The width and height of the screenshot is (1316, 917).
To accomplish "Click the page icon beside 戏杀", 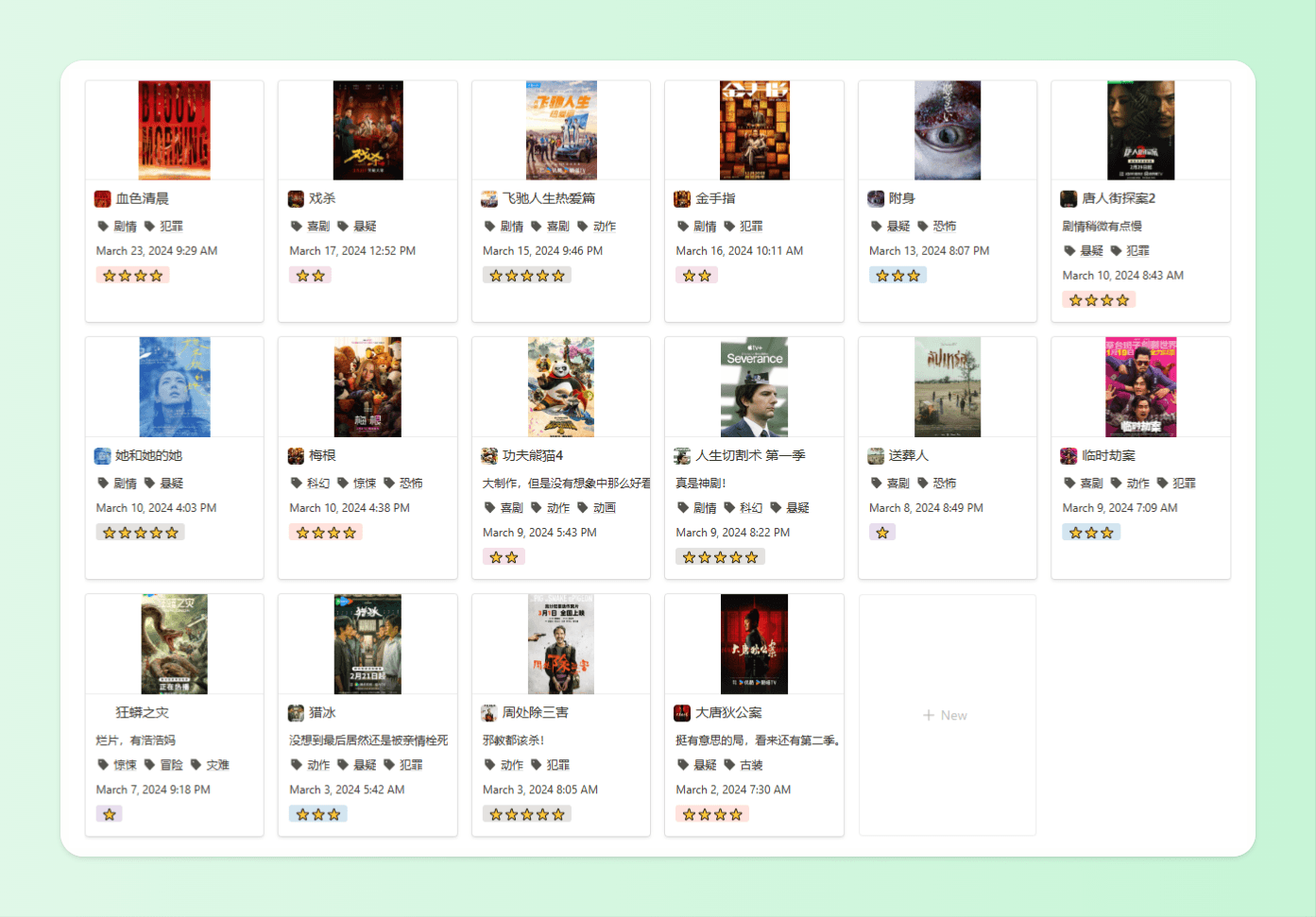I will tap(296, 198).
